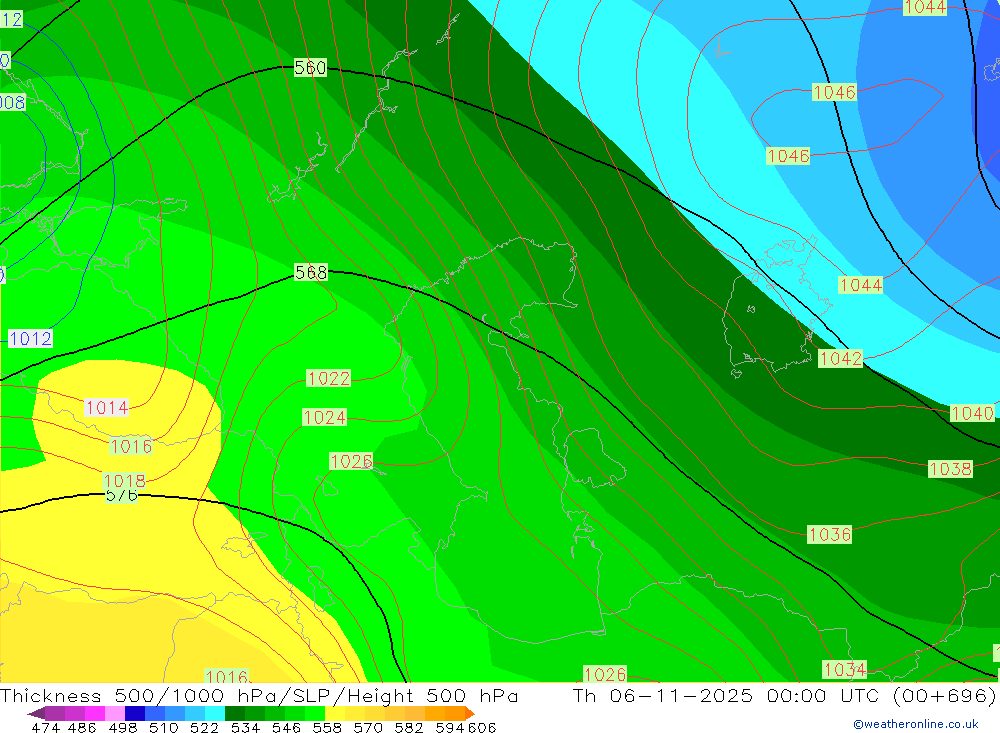
Task: Click the 546 legend value
Action: [x=286, y=727]
